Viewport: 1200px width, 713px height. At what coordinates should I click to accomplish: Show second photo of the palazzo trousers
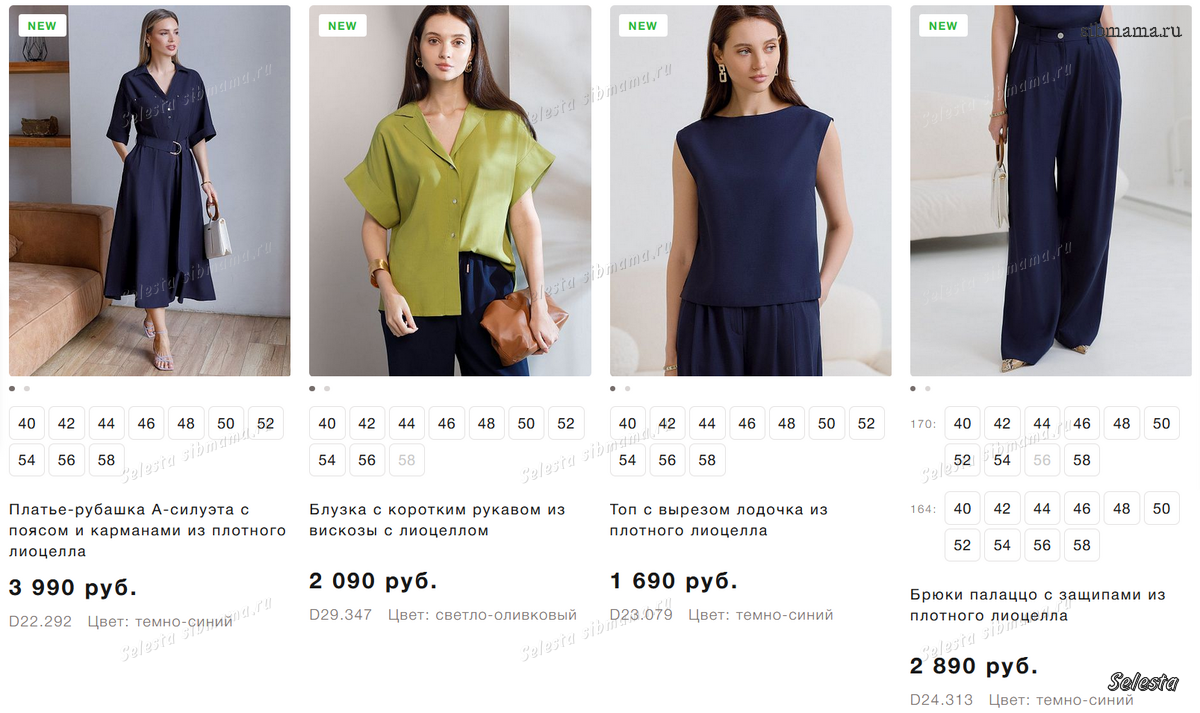(927, 388)
